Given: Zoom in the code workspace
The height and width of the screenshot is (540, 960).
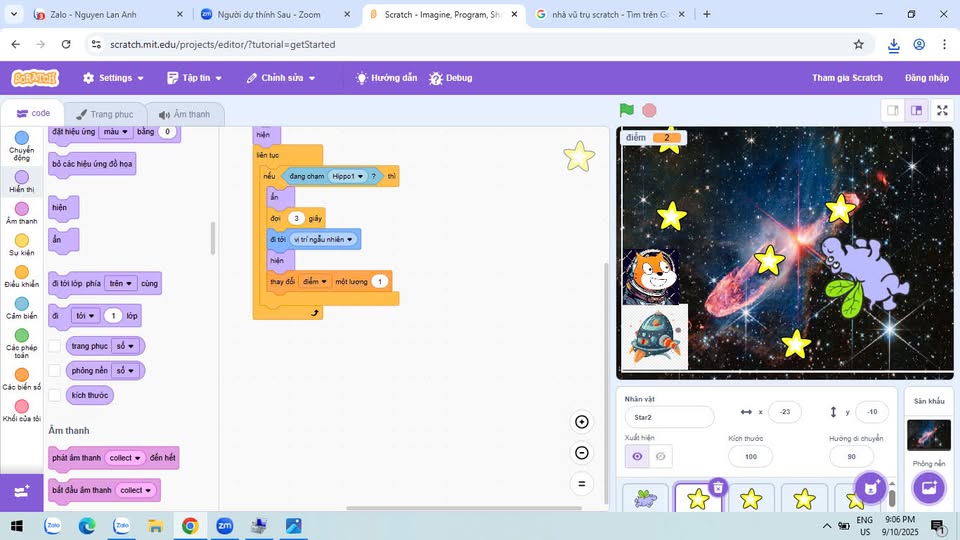Looking at the screenshot, I should pos(582,421).
